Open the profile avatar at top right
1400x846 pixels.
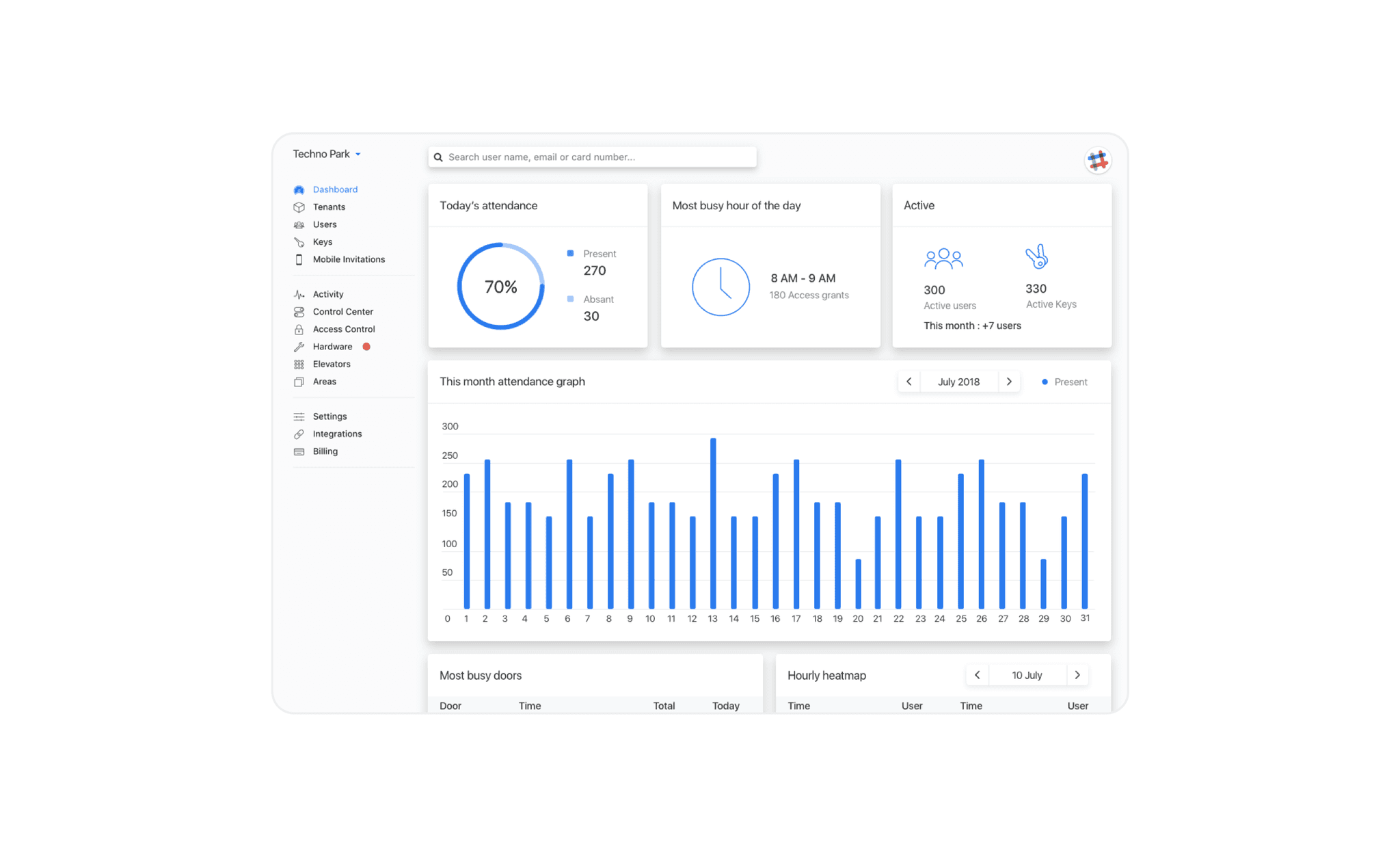[1097, 161]
